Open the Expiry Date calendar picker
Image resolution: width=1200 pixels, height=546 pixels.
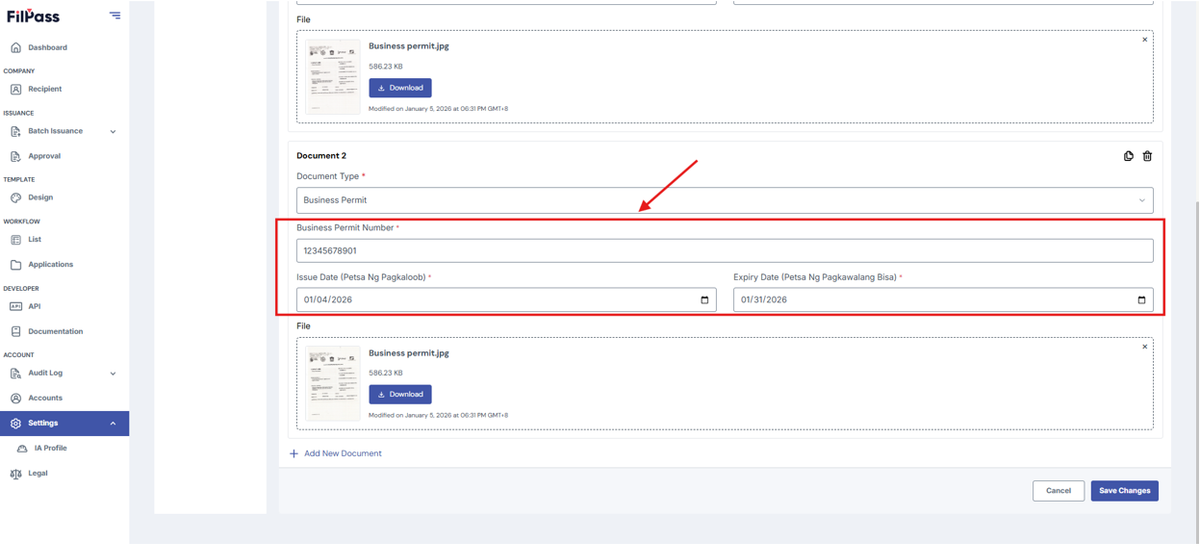pyautogui.click(x=1142, y=300)
